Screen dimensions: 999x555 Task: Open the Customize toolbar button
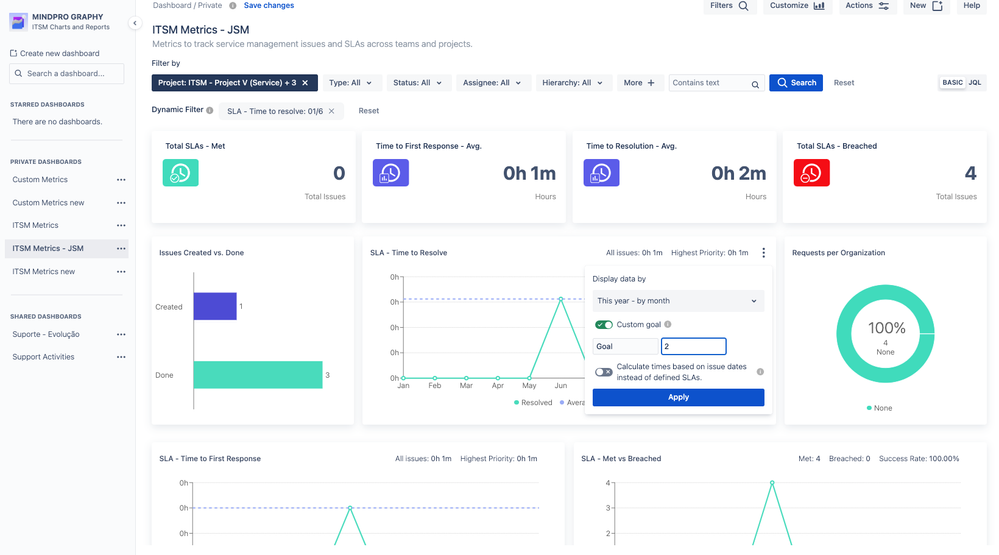click(797, 6)
